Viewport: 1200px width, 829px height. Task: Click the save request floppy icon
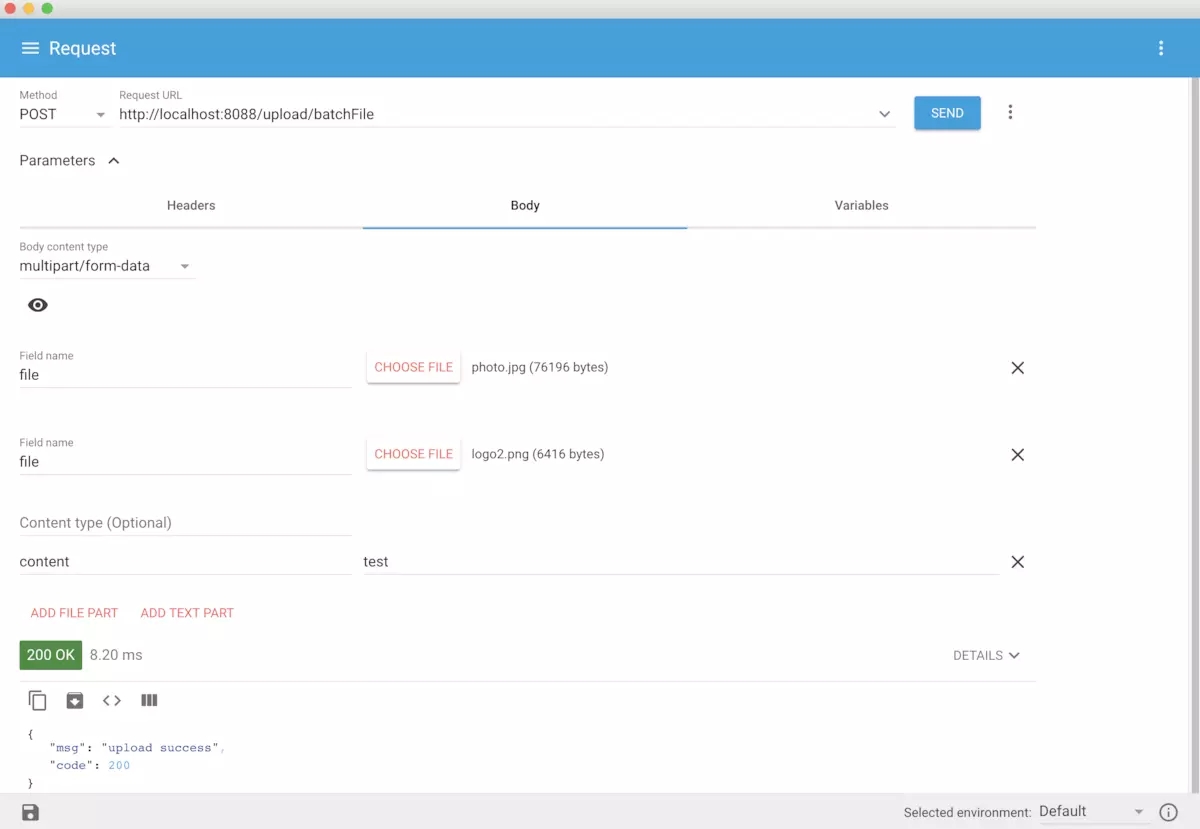coord(30,812)
